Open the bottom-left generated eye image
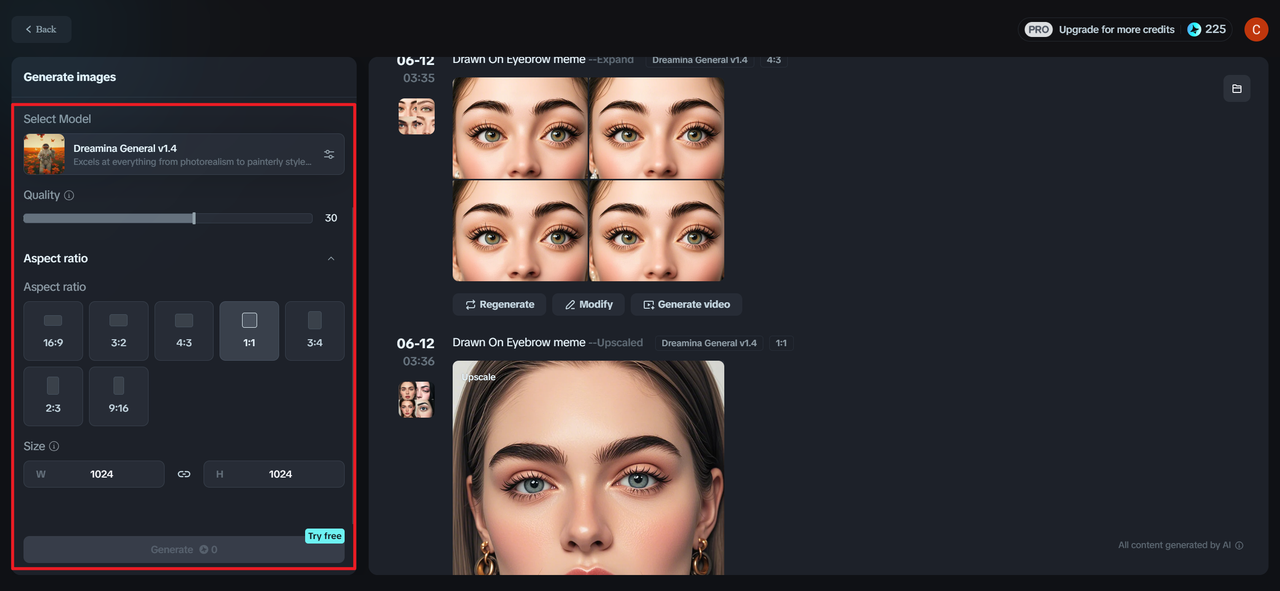This screenshot has width=1280, height=591. pyautogui.click(x=520, y=230)
